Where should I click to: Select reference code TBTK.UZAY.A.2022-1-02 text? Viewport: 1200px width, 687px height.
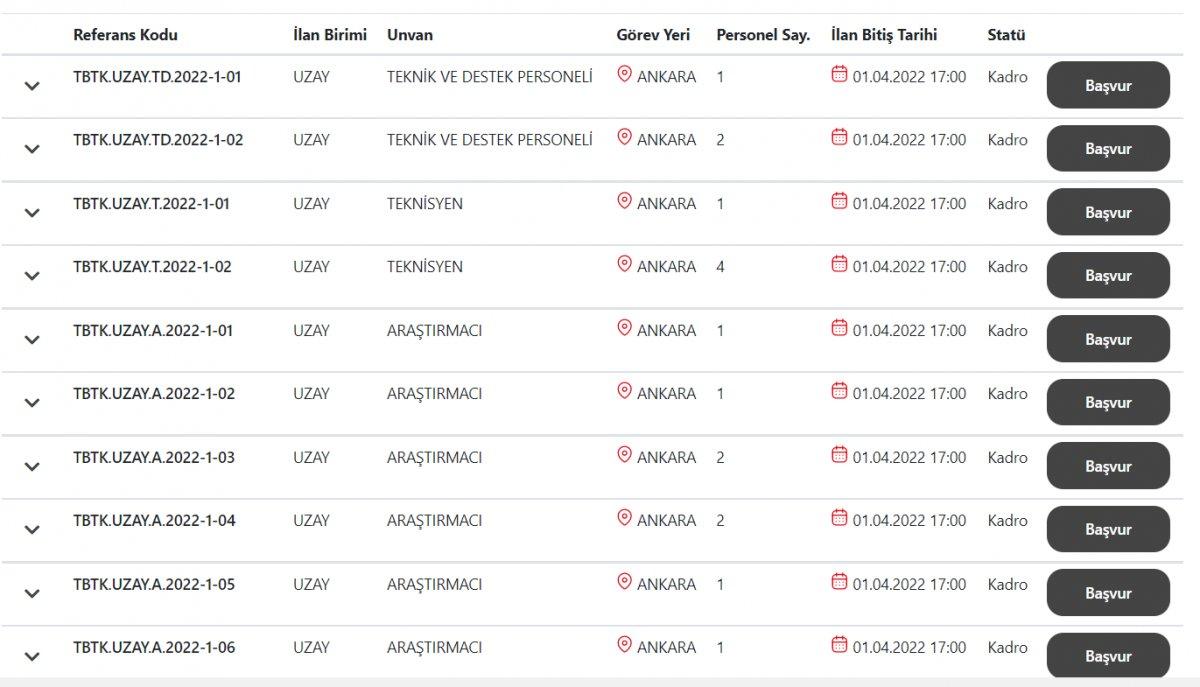(154, 394)
